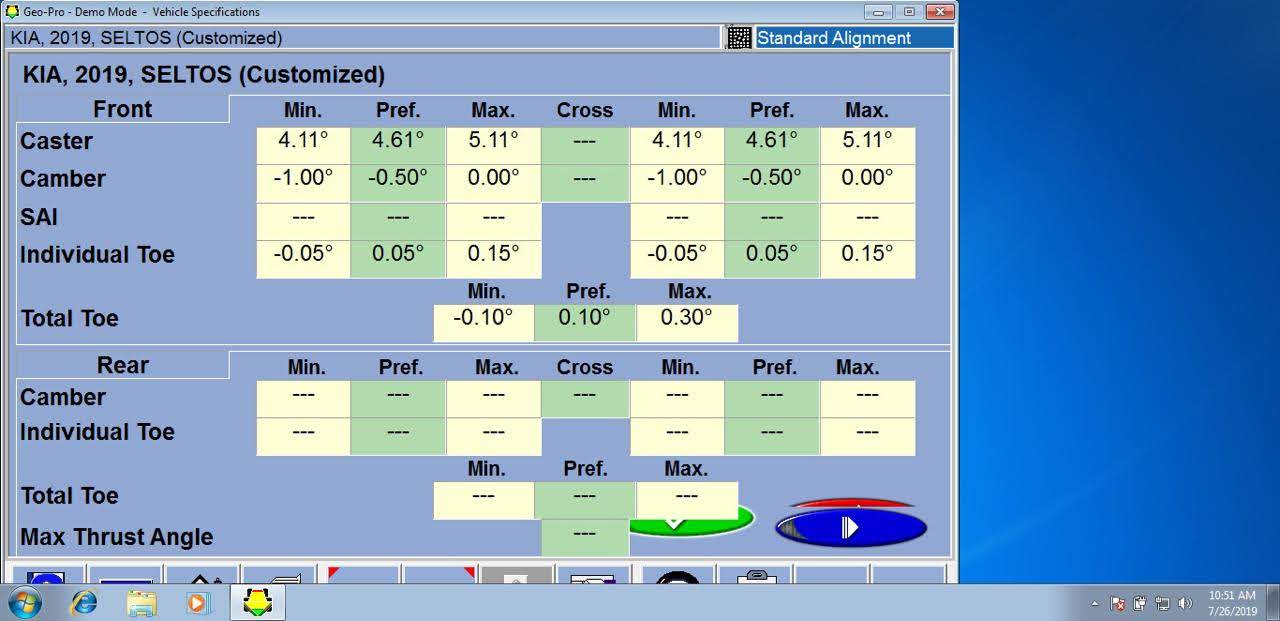Open the Action Center flag icon

[x=1118, y=604]
